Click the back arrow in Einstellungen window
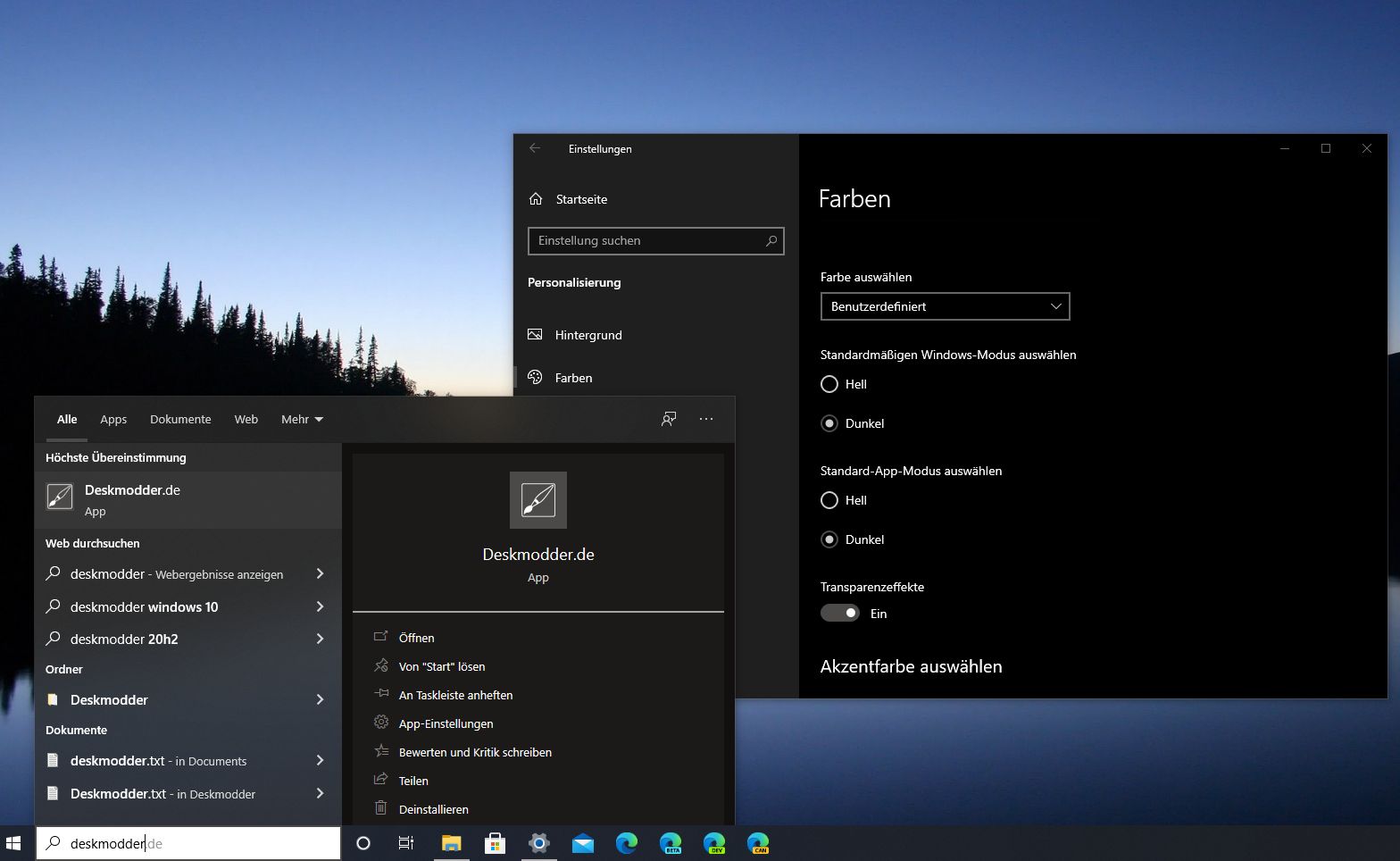The image size is (1400, 861). 535,148
